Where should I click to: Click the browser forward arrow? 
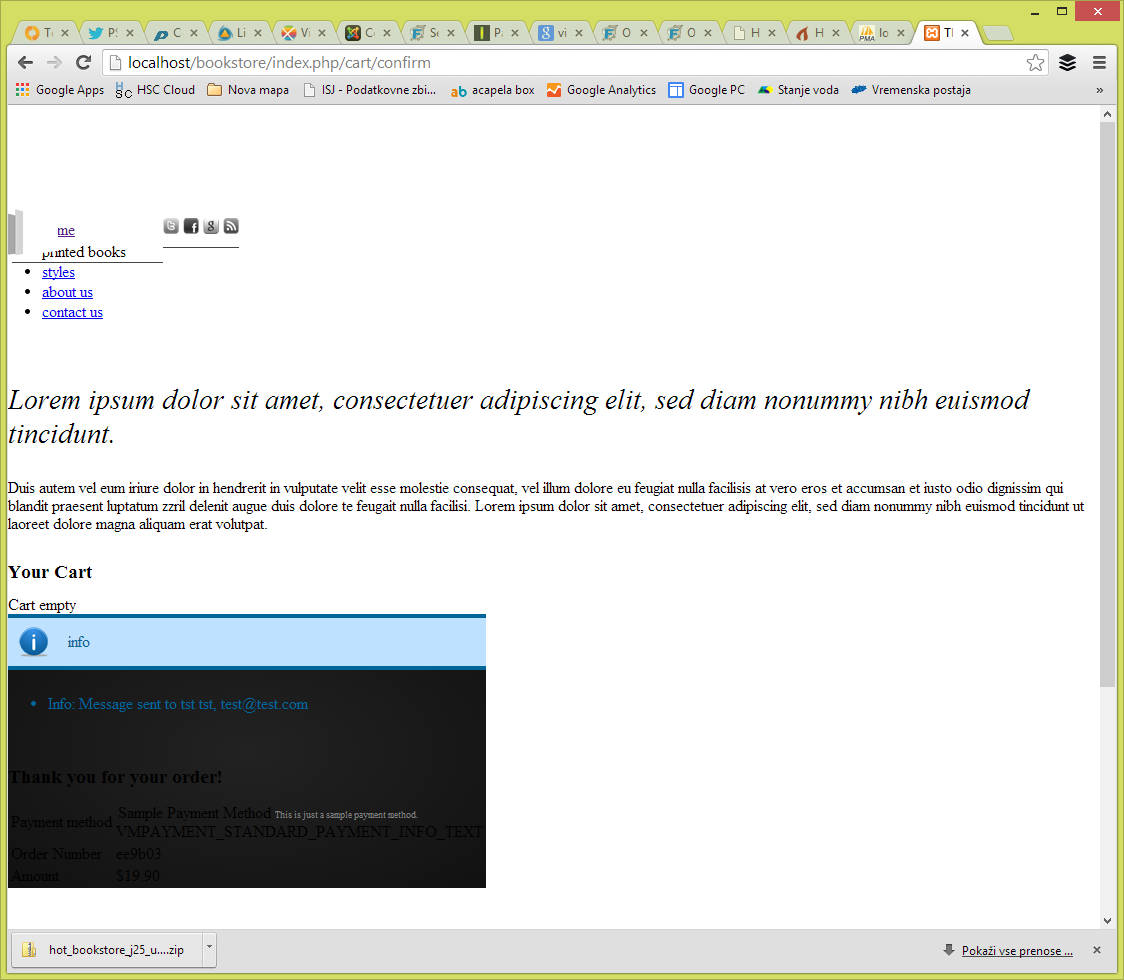[54, 63]
